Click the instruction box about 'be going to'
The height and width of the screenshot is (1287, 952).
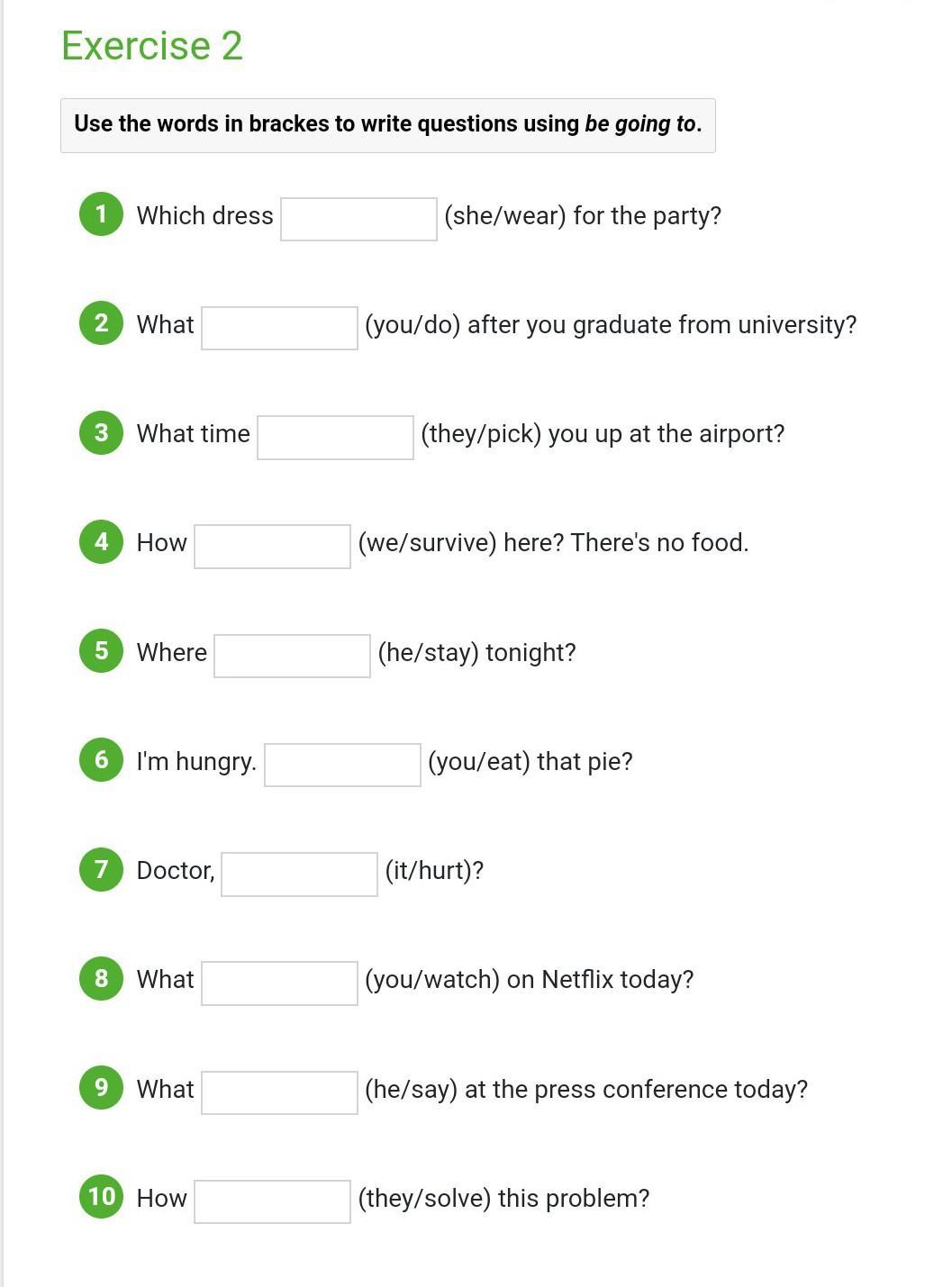tap(388, 125)
